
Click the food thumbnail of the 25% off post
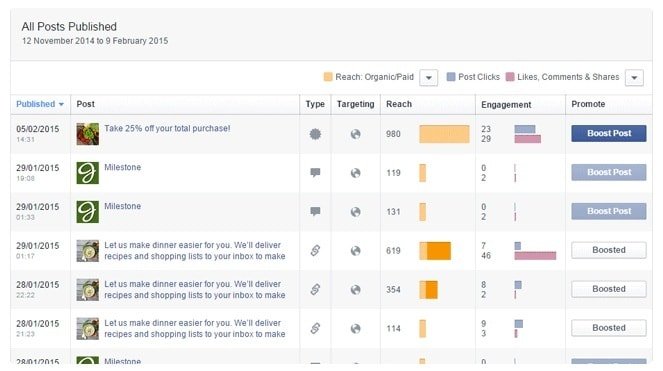(x=88, y=134)
